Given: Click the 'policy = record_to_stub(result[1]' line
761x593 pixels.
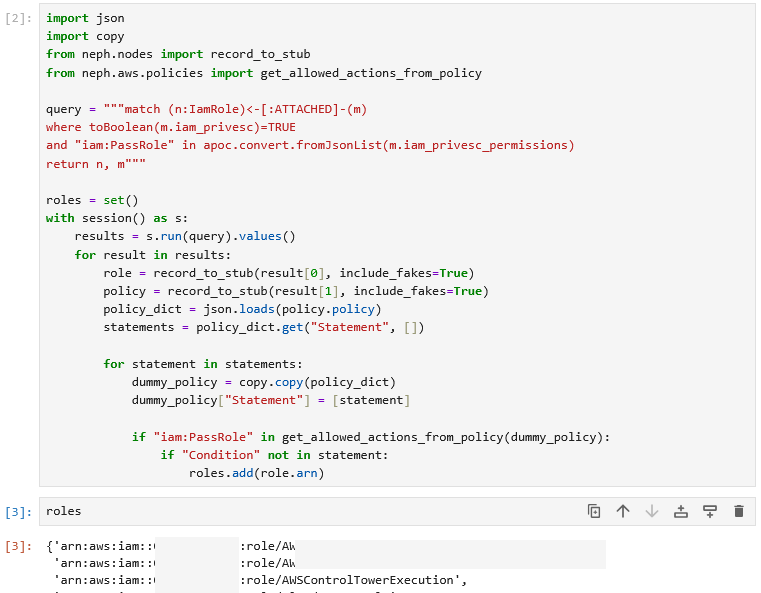Looking at the screenshot, I should pyautogui.click(x=296, y=291).
